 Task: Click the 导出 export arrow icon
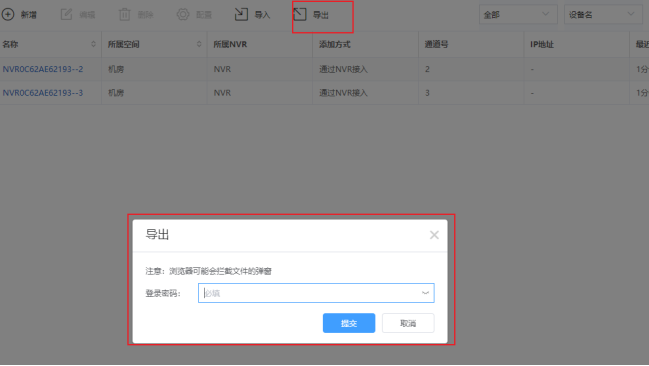[300, 14]
